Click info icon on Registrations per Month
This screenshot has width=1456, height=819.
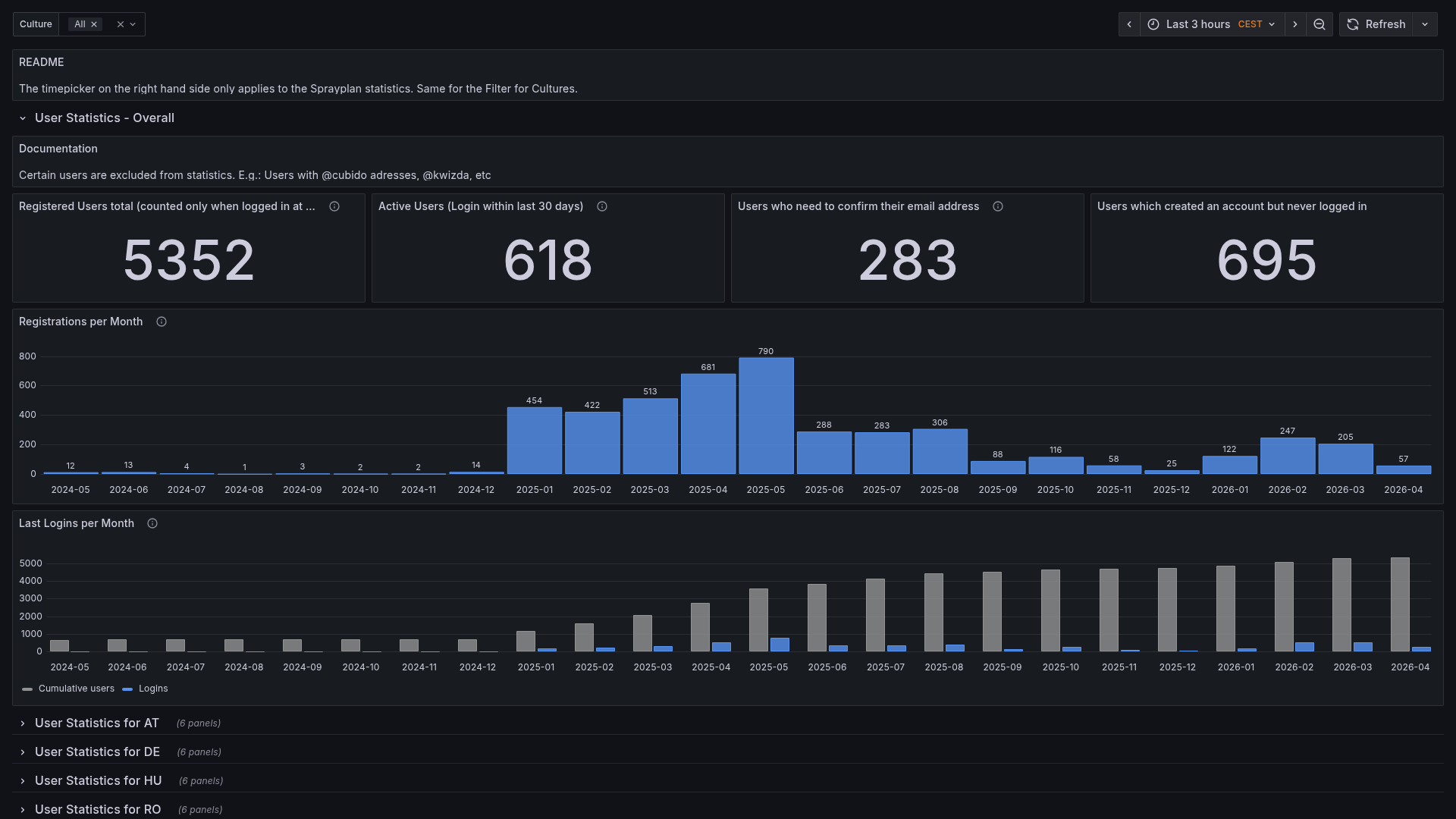pos(161,322)
